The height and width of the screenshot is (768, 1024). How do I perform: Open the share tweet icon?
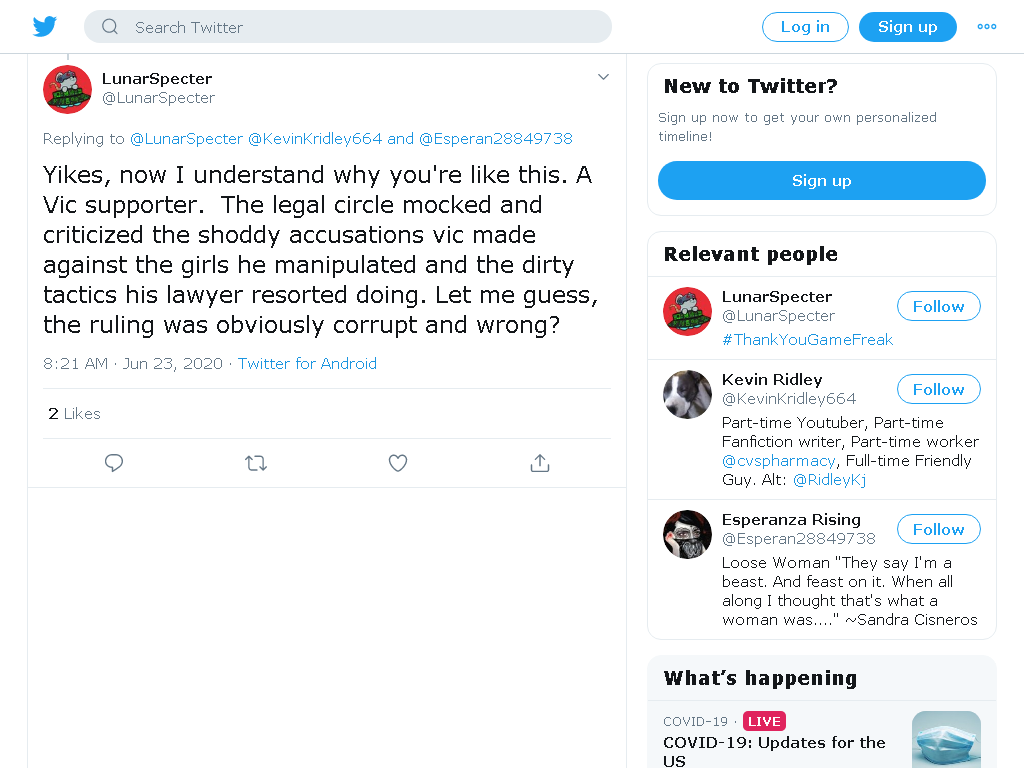(539, 463)
